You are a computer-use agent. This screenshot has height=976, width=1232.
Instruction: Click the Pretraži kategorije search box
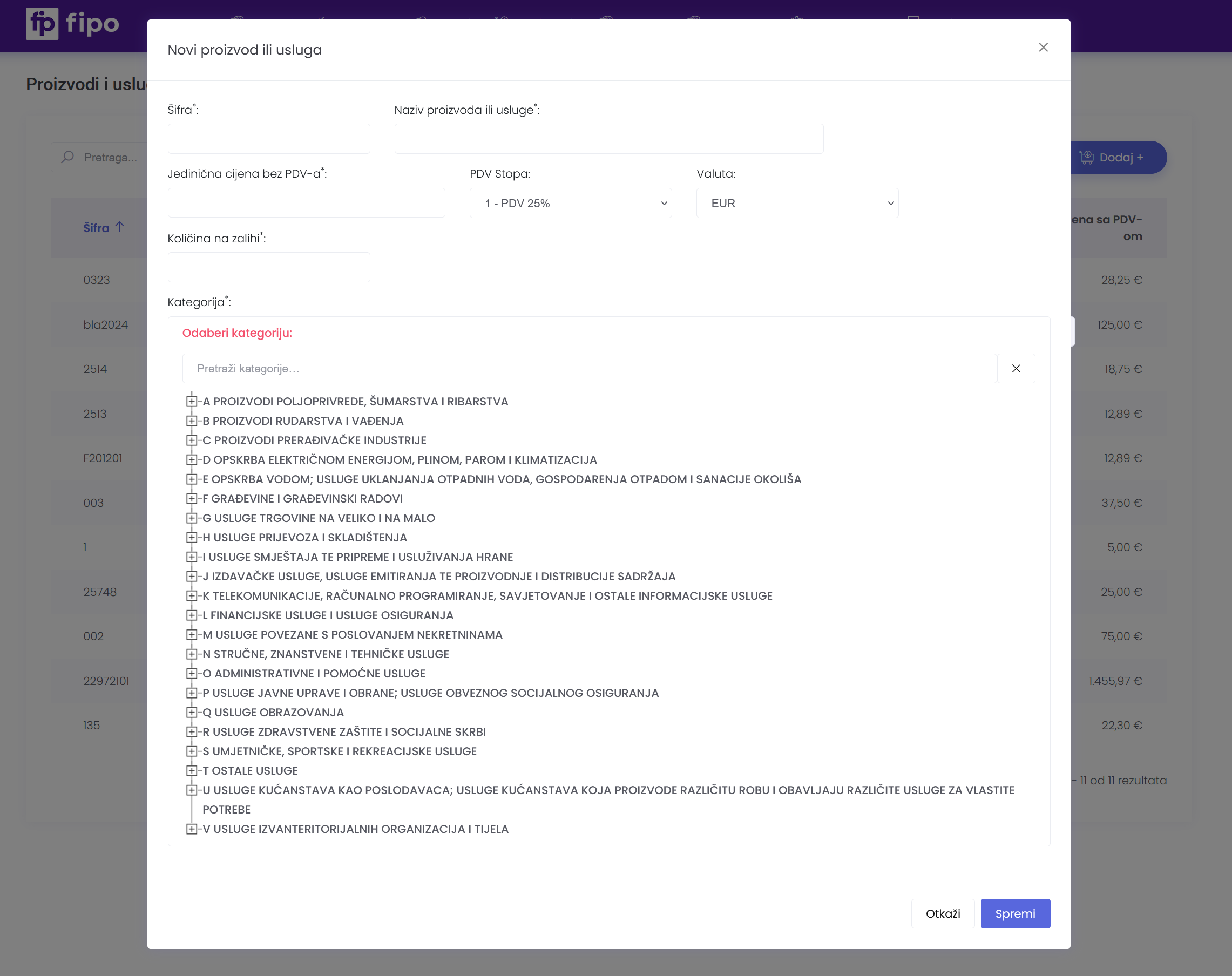click(x=588, y=369)
